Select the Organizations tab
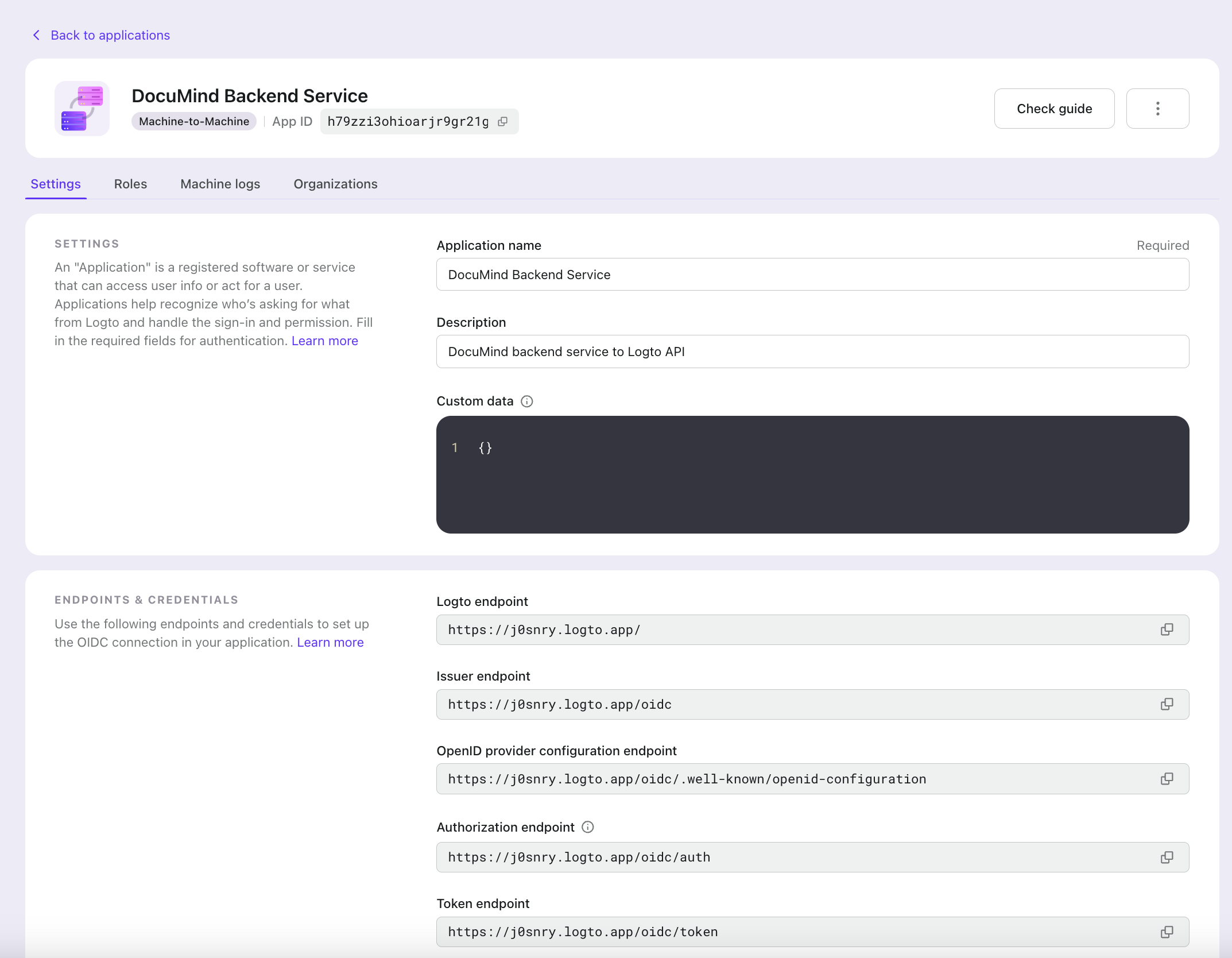The image size is (1232, 958). click(335, 184)
